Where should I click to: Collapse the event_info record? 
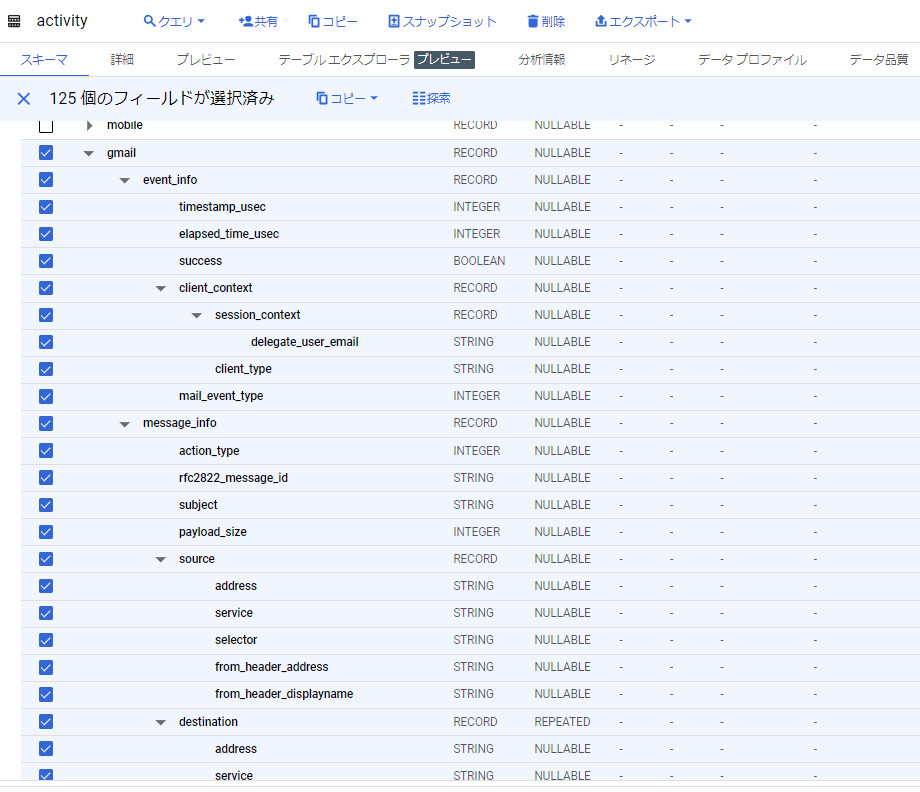point(125,181)
